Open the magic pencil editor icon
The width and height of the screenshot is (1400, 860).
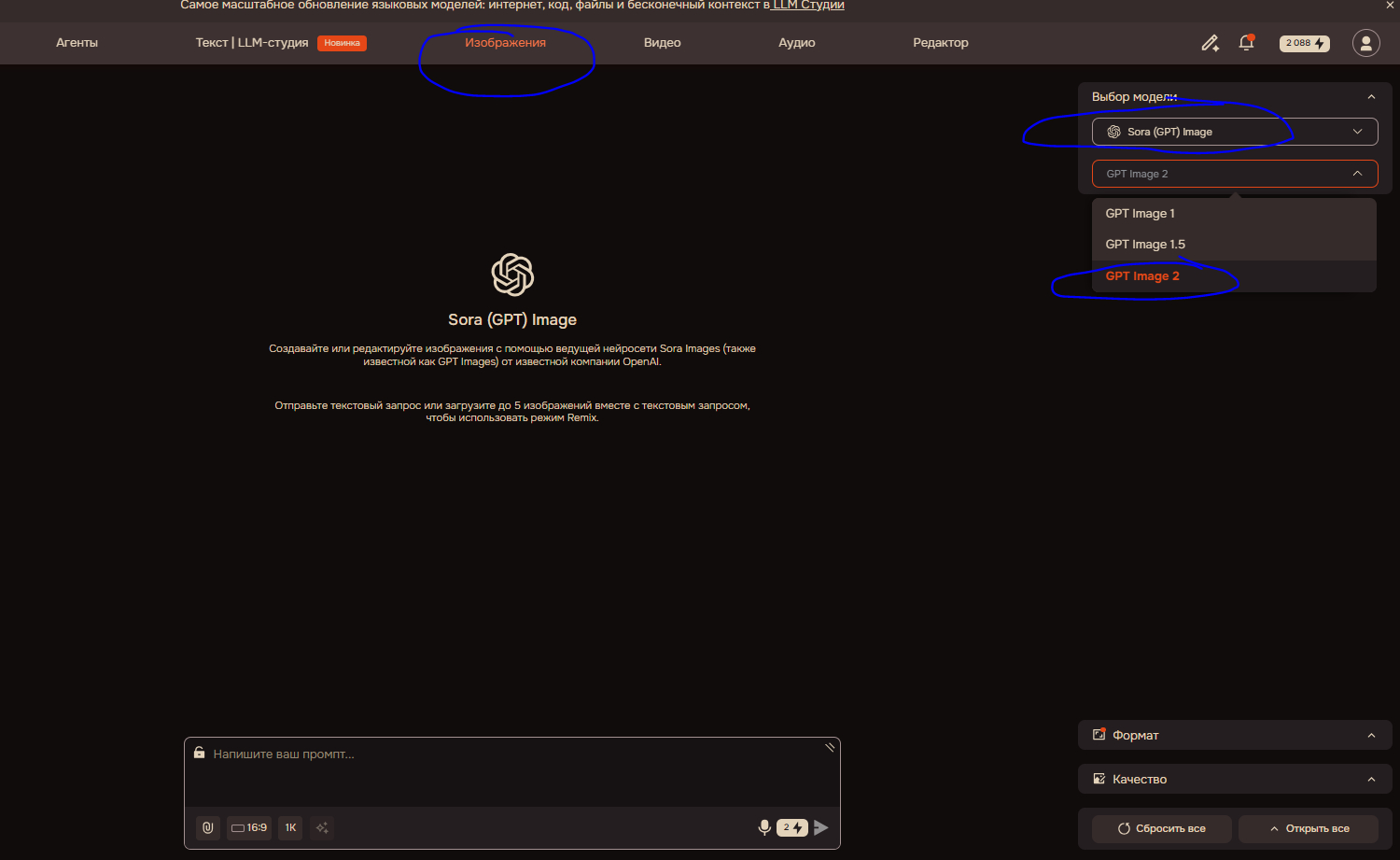(1210, 43)
